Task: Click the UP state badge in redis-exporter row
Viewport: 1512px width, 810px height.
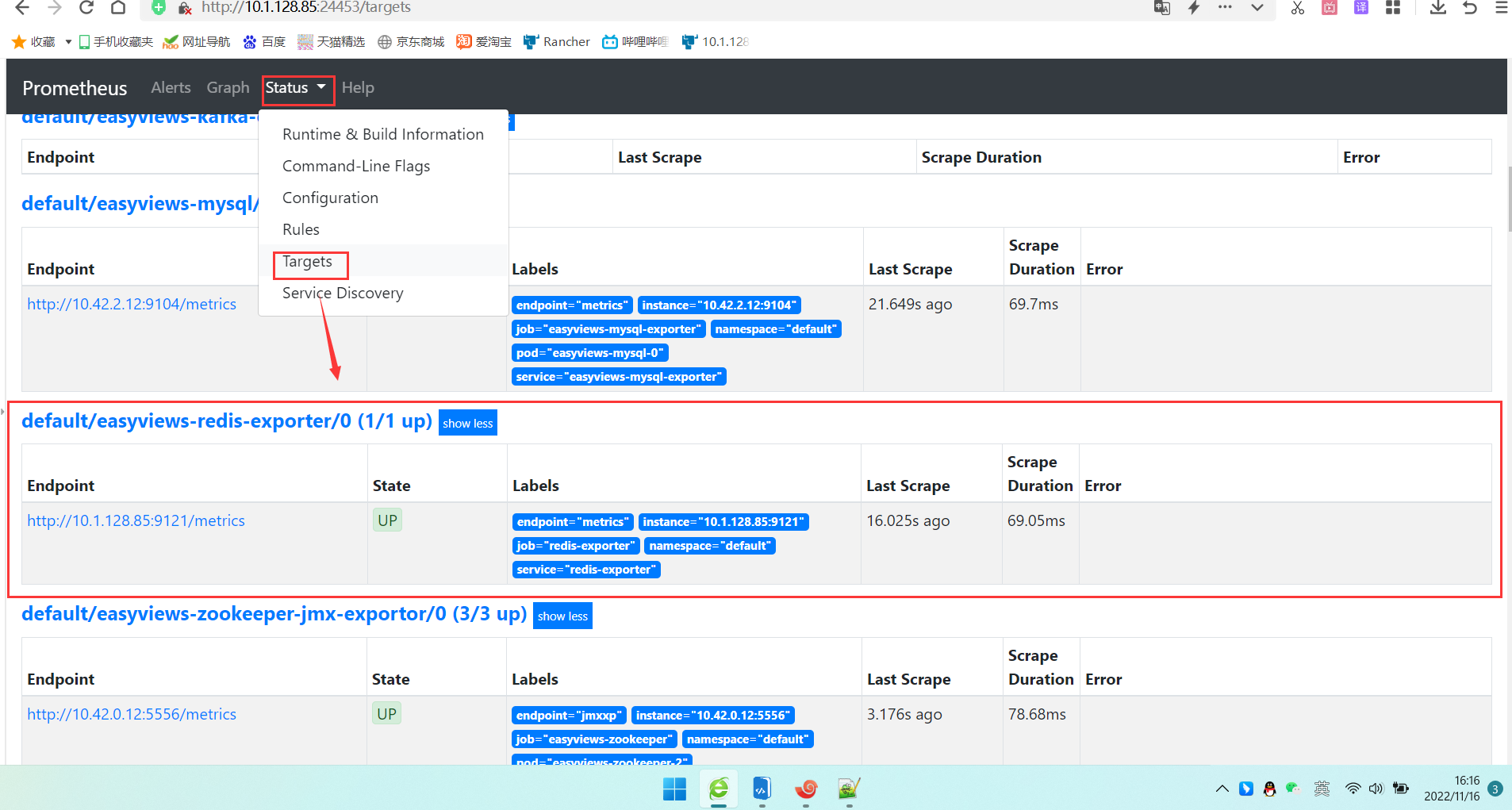Action: [x=387, y=520]
